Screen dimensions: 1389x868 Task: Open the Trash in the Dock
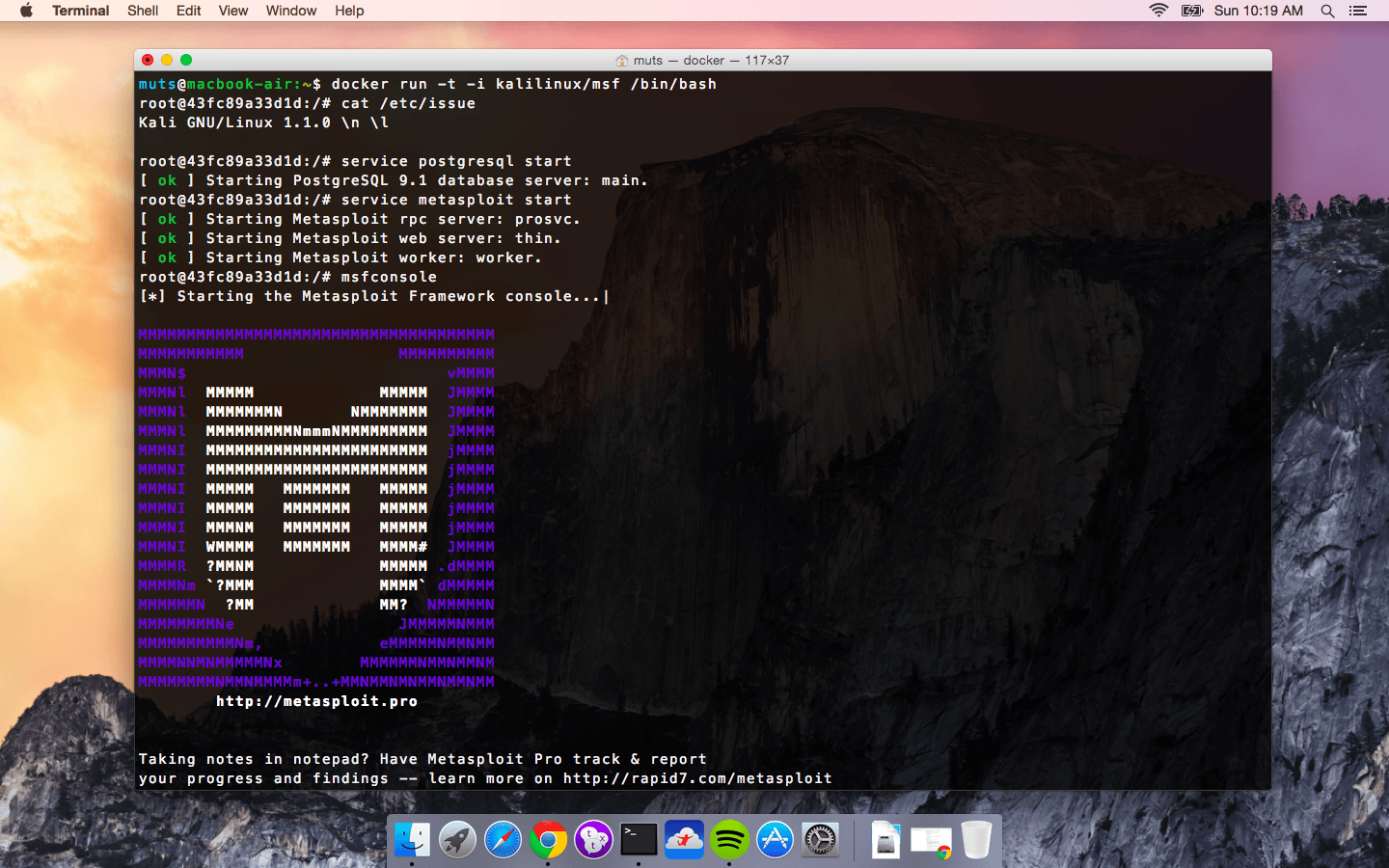pyautogui.click(x=976, y=840)
